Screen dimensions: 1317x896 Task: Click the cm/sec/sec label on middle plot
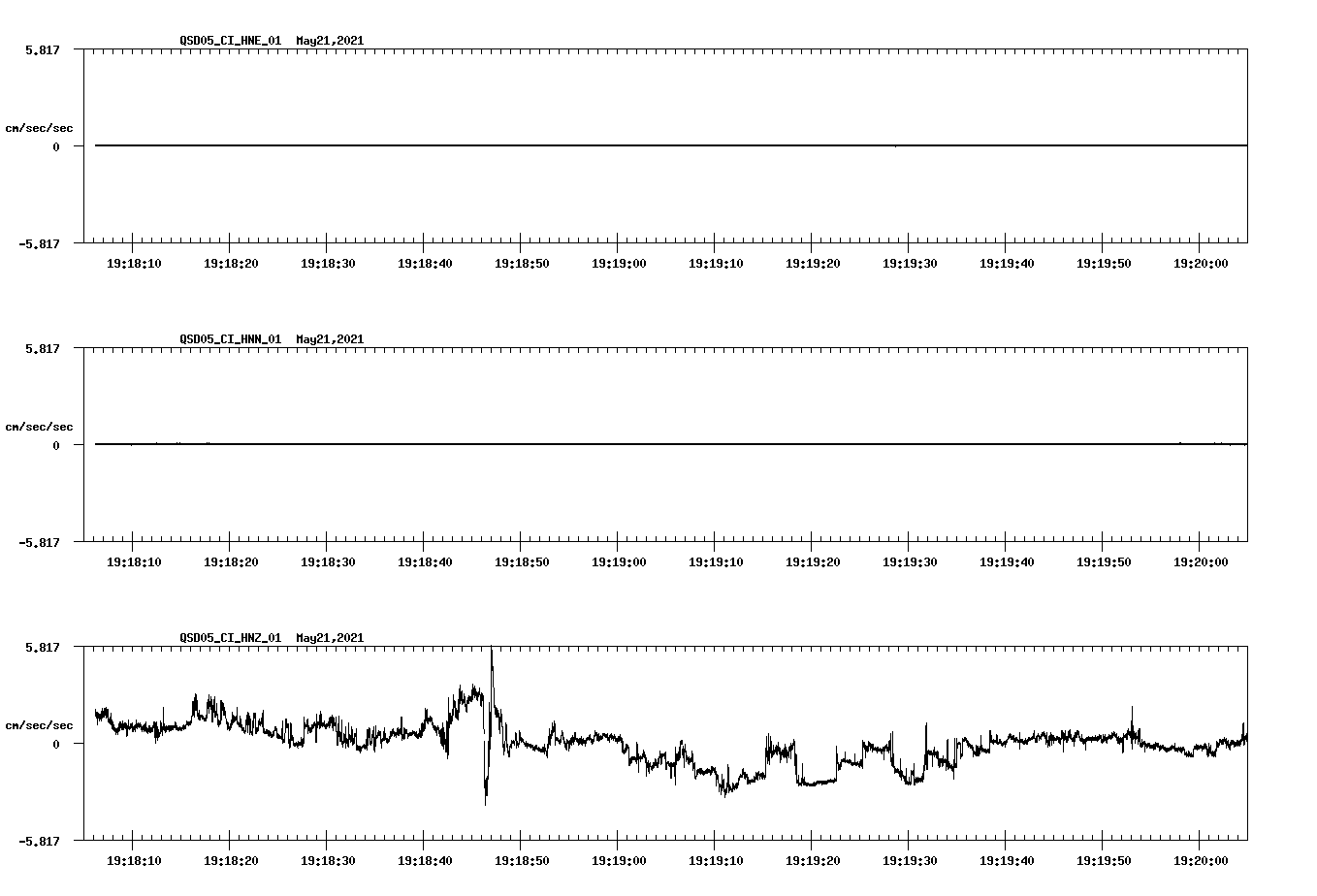tap(41, 426)
